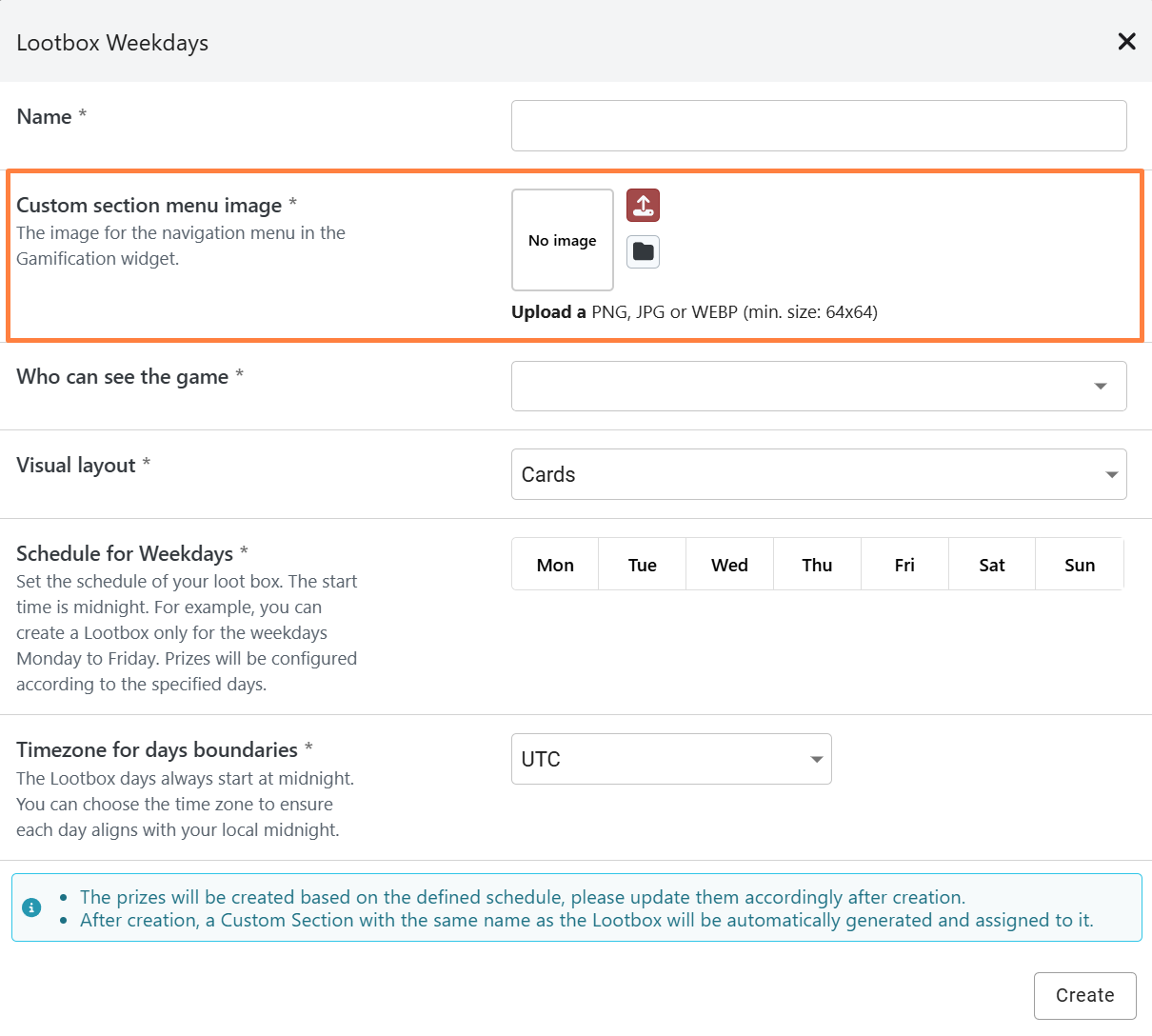Toggle Tue in the weekday schedule

click(643, 565)
